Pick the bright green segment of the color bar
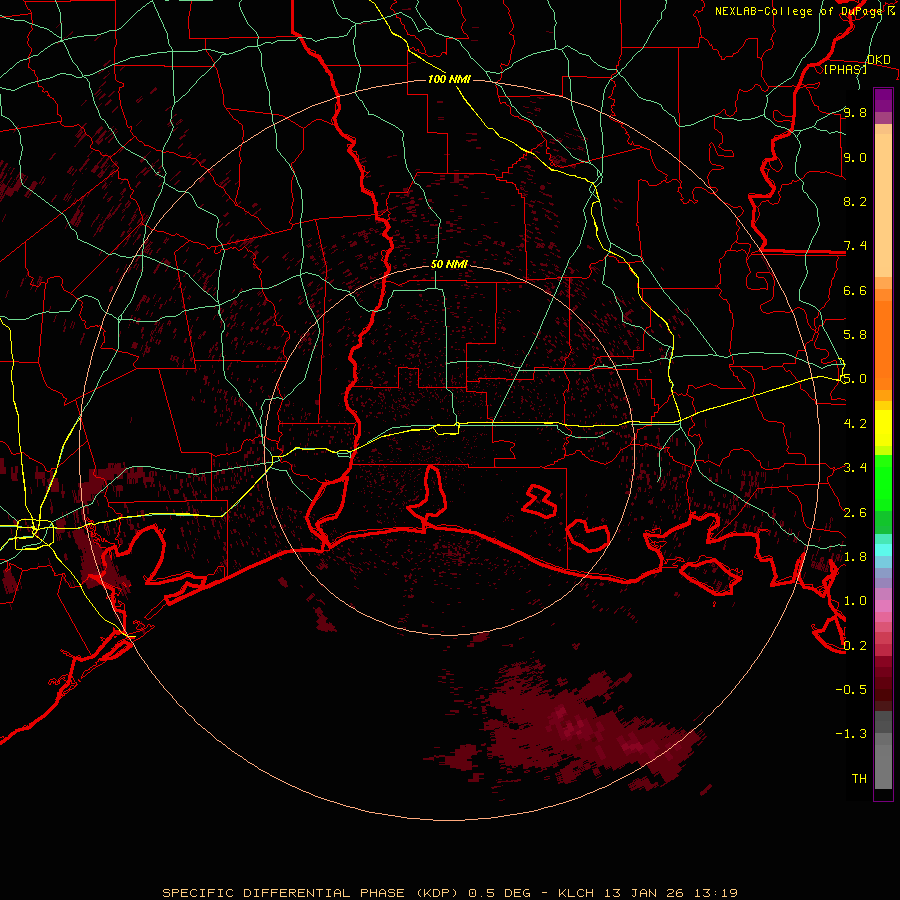Viewport: 900px width, 900px height. (x=883, y=482)
